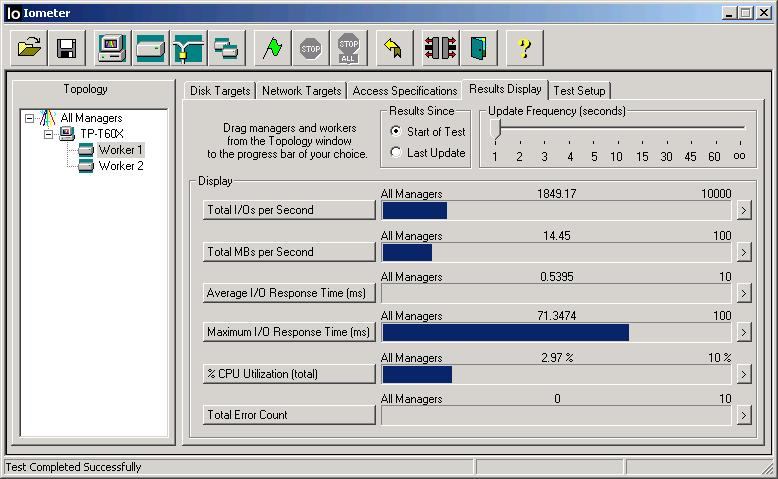Open details arrow for Maximum Response Time
The width and height of the screenshot is (778, 479).
coord(743,333)
